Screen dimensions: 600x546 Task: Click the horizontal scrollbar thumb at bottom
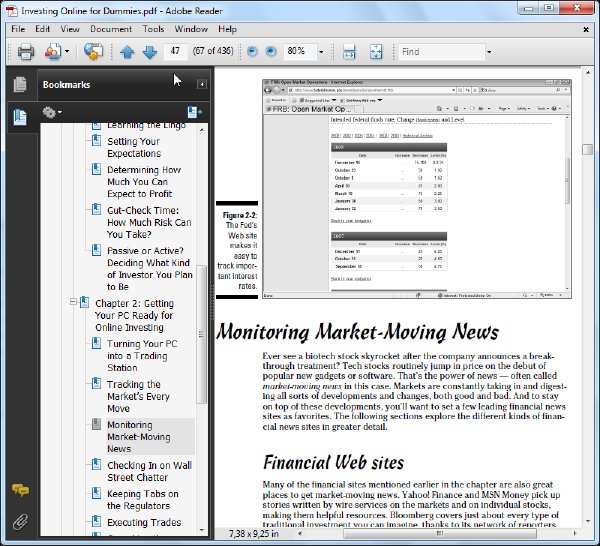pos(440,533)
